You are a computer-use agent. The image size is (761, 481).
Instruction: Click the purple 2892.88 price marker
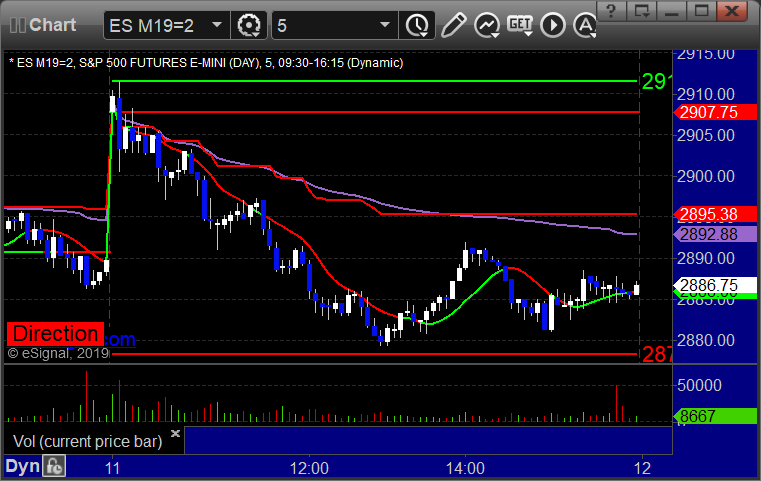tap(714, 234)
